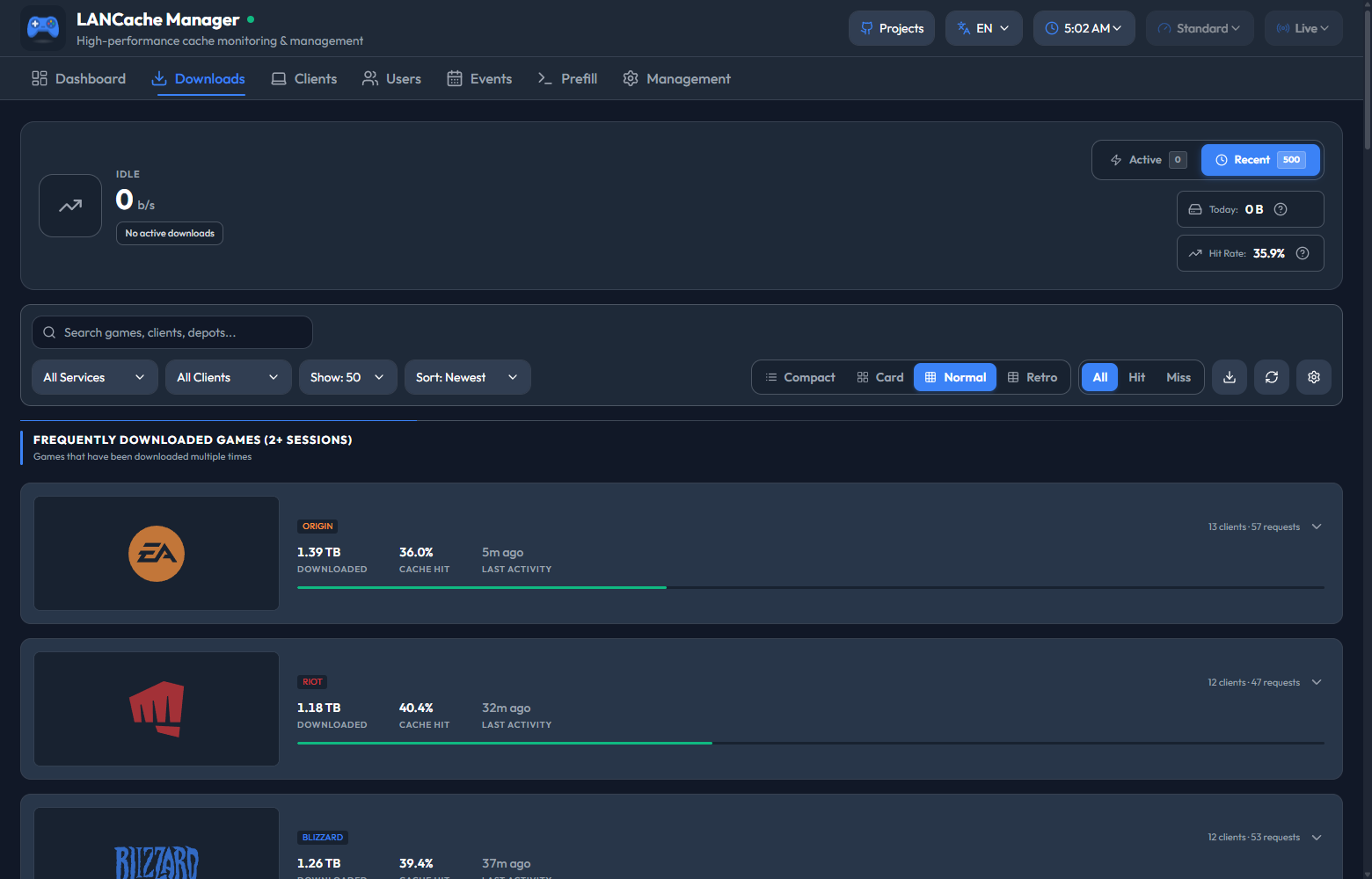Switch to Card view mode
This screenshot has width=1372, height=879.
tap(880, 377)
